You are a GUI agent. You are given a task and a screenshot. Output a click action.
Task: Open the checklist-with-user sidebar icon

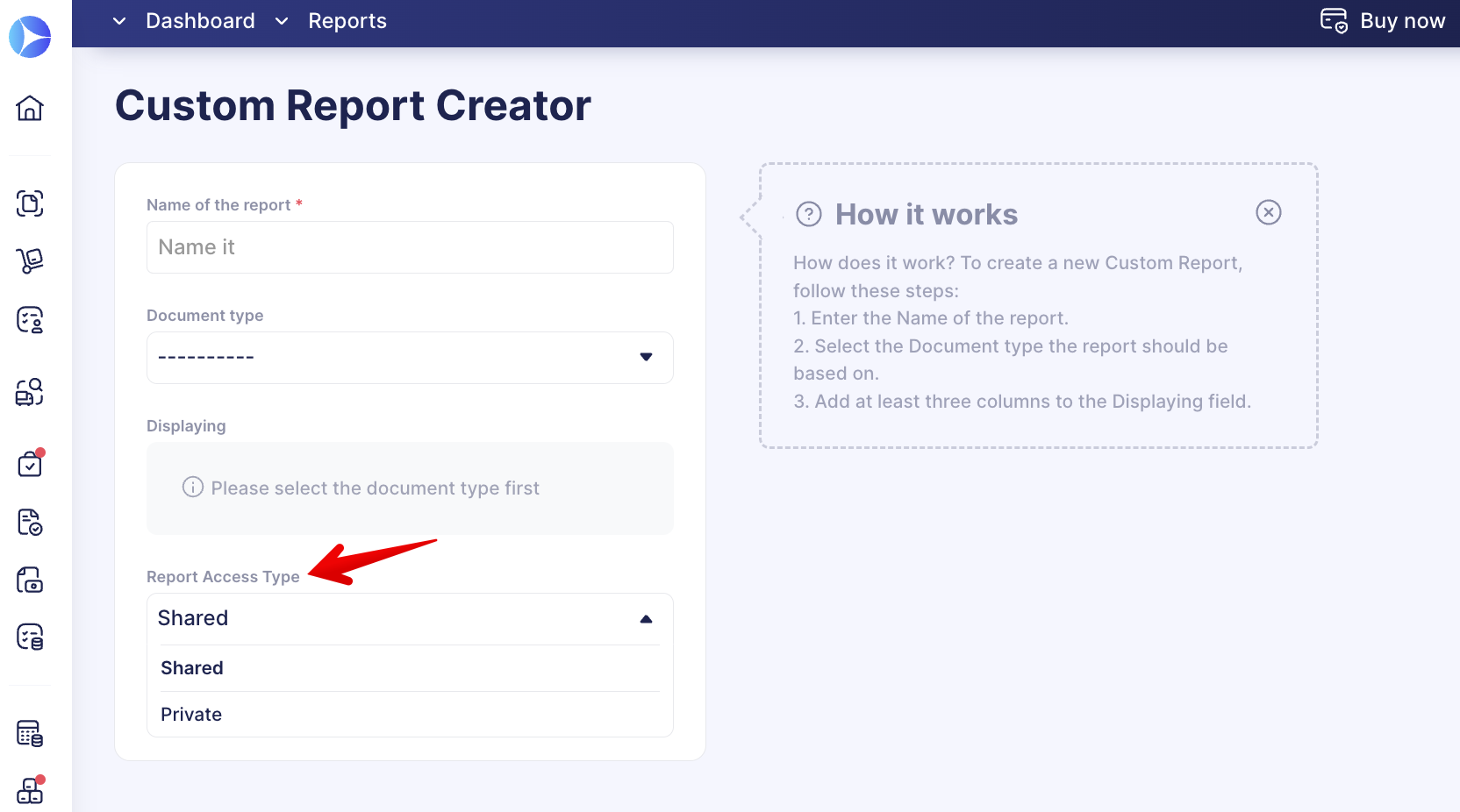(x=30, y=320)
